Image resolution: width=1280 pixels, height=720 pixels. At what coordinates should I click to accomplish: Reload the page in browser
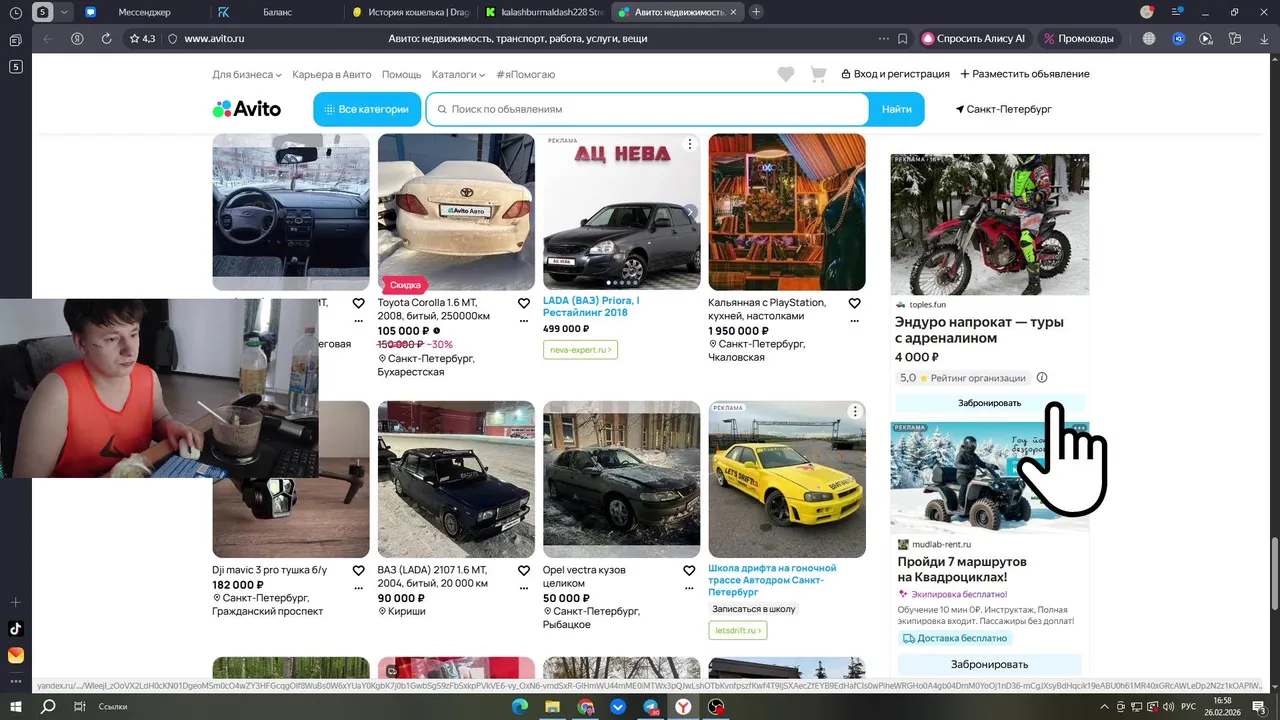(x=106, y=38)
